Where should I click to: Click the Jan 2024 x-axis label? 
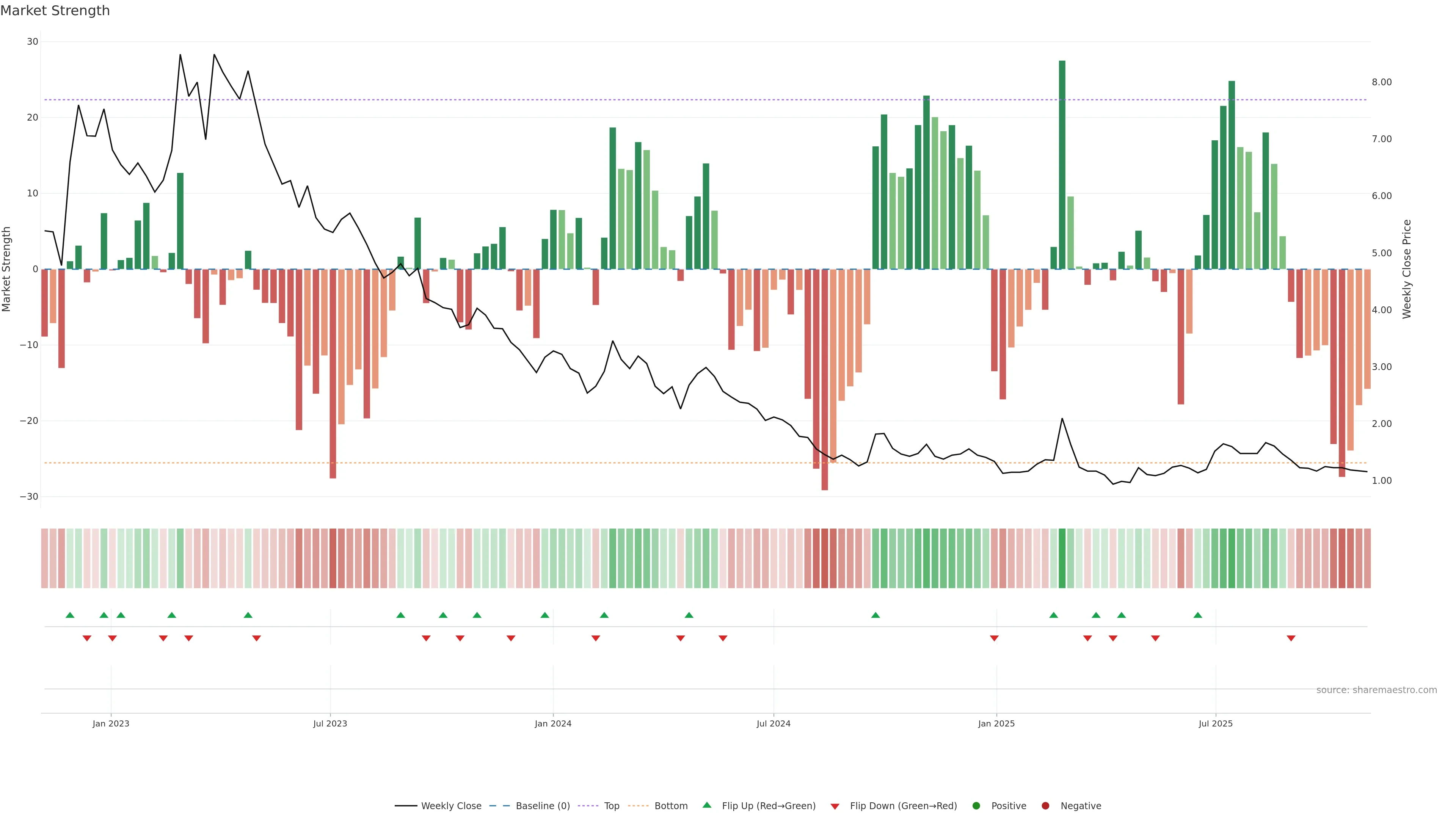553,723
